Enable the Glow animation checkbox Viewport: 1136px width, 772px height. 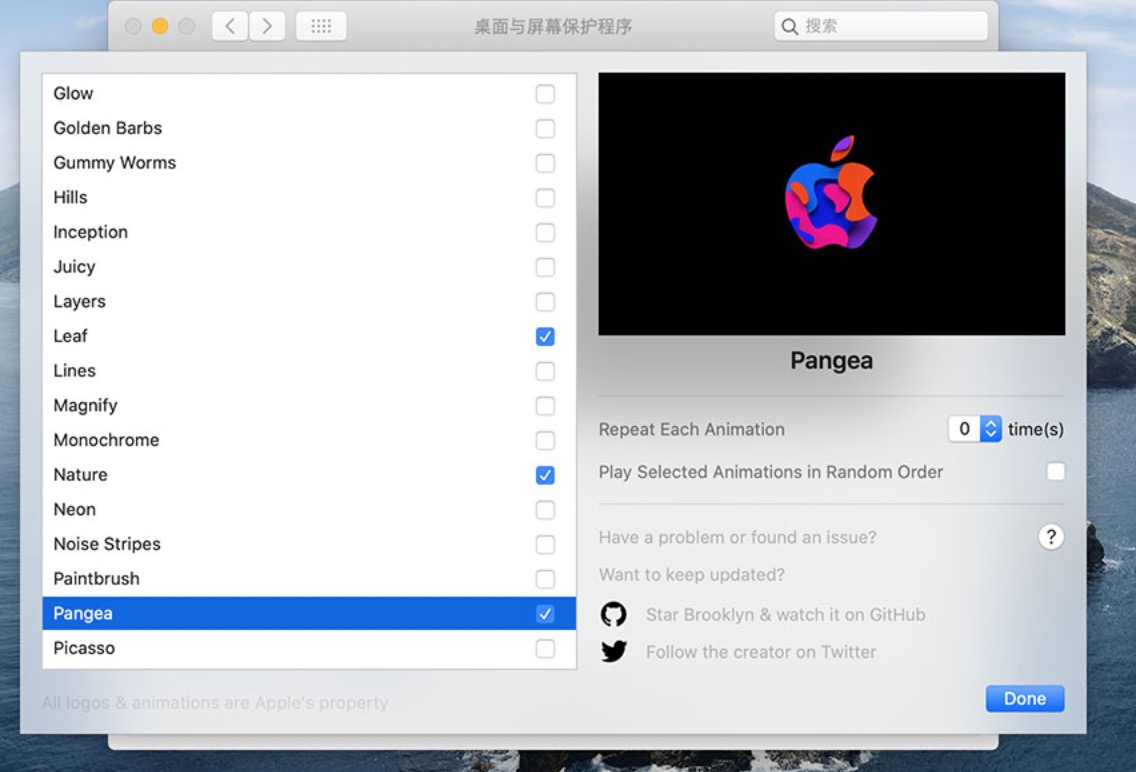tap(545, 93)
